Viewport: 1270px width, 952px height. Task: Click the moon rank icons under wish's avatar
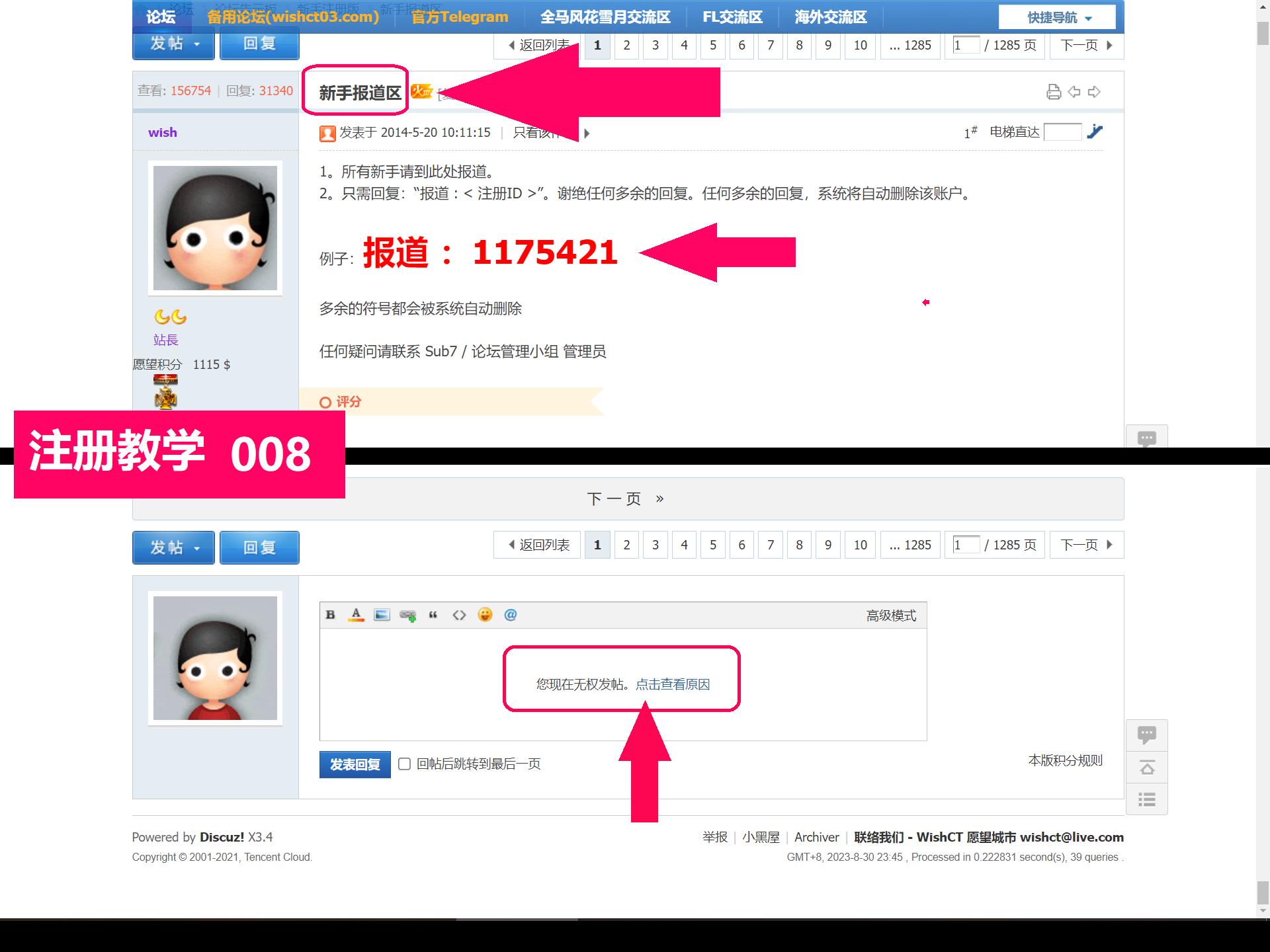[x=171, y=317]
